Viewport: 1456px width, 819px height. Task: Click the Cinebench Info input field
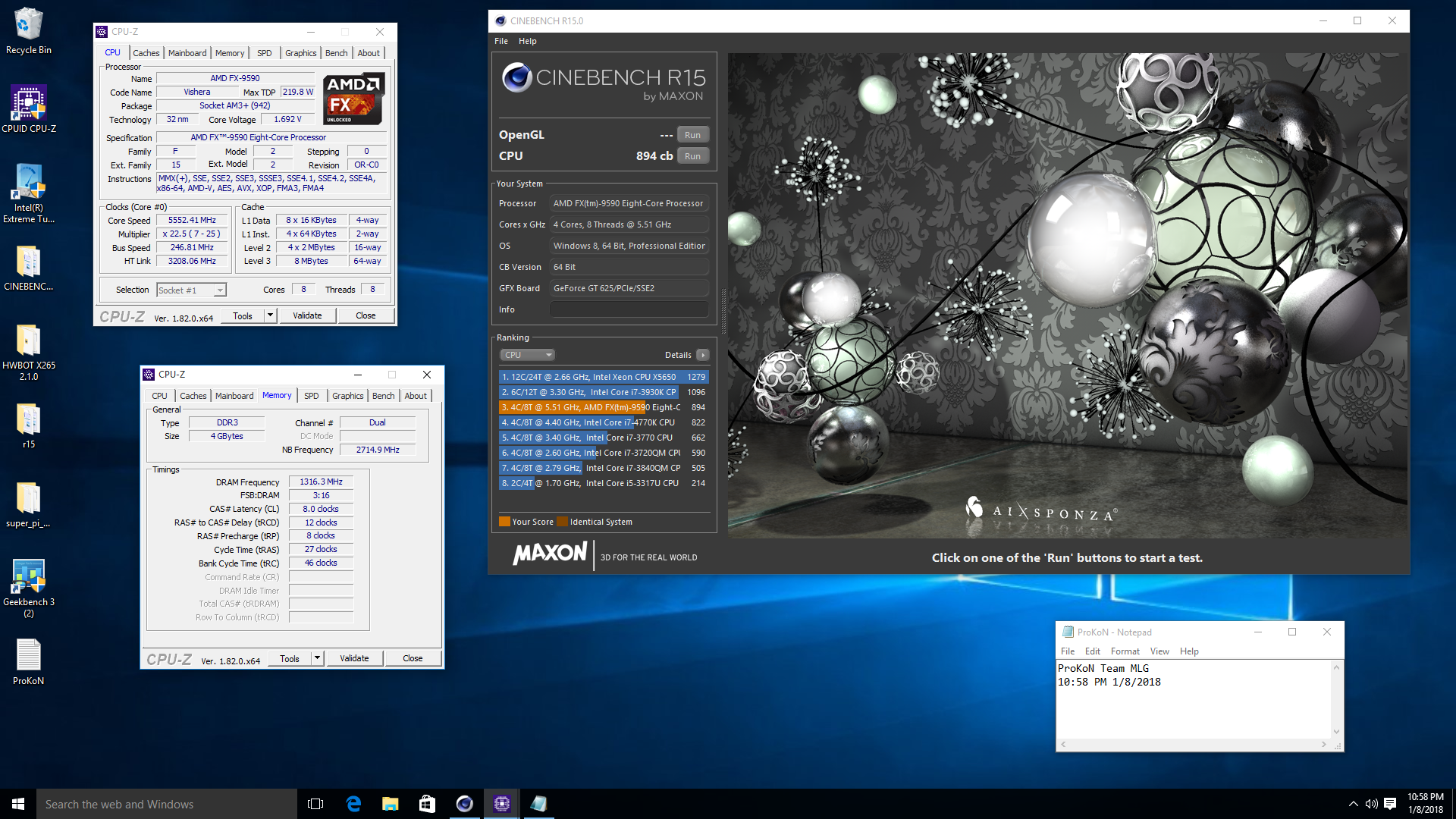pyautogui.click(x=629, y=309)
